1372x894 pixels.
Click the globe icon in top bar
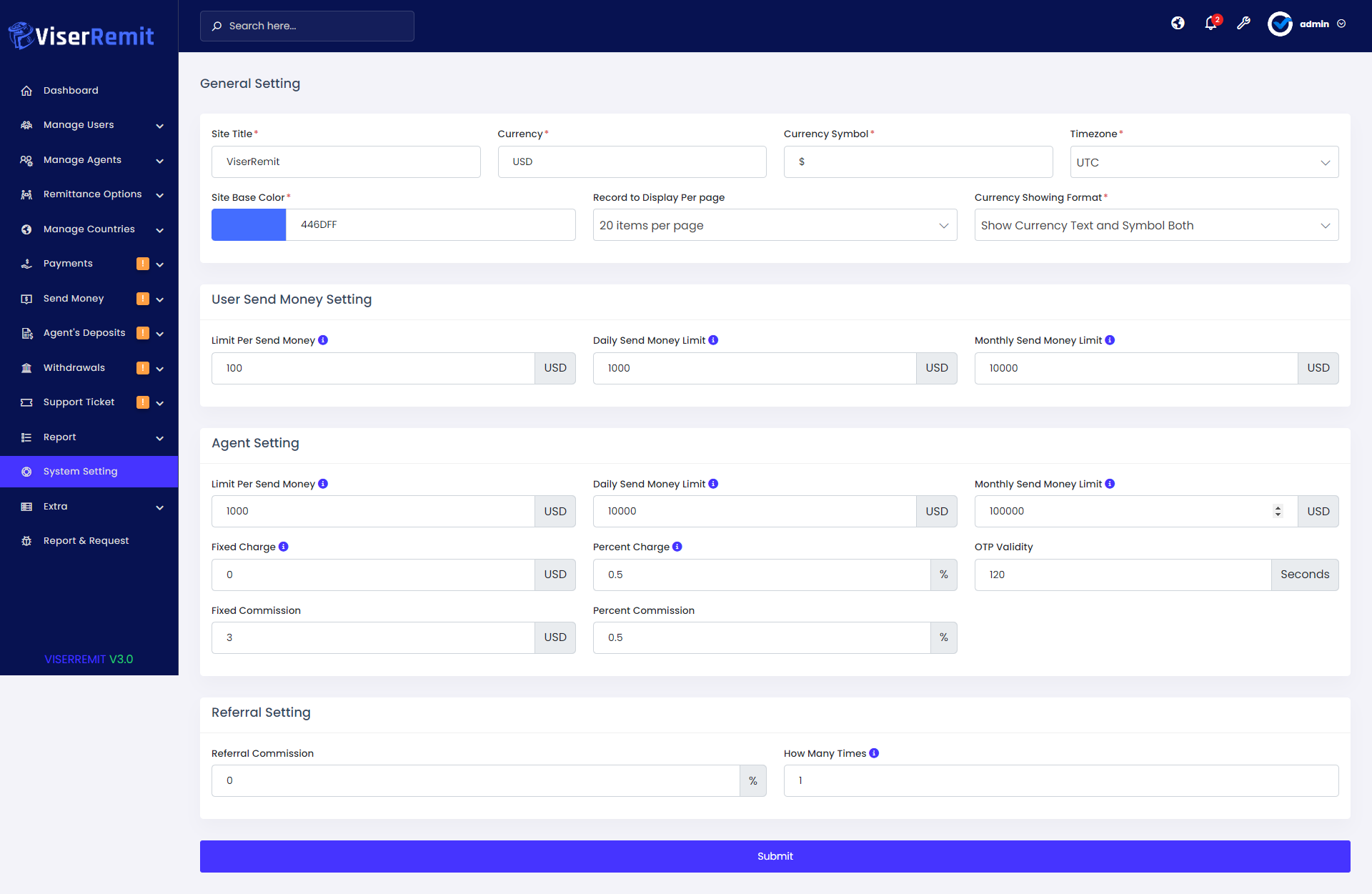point(1178,24)
